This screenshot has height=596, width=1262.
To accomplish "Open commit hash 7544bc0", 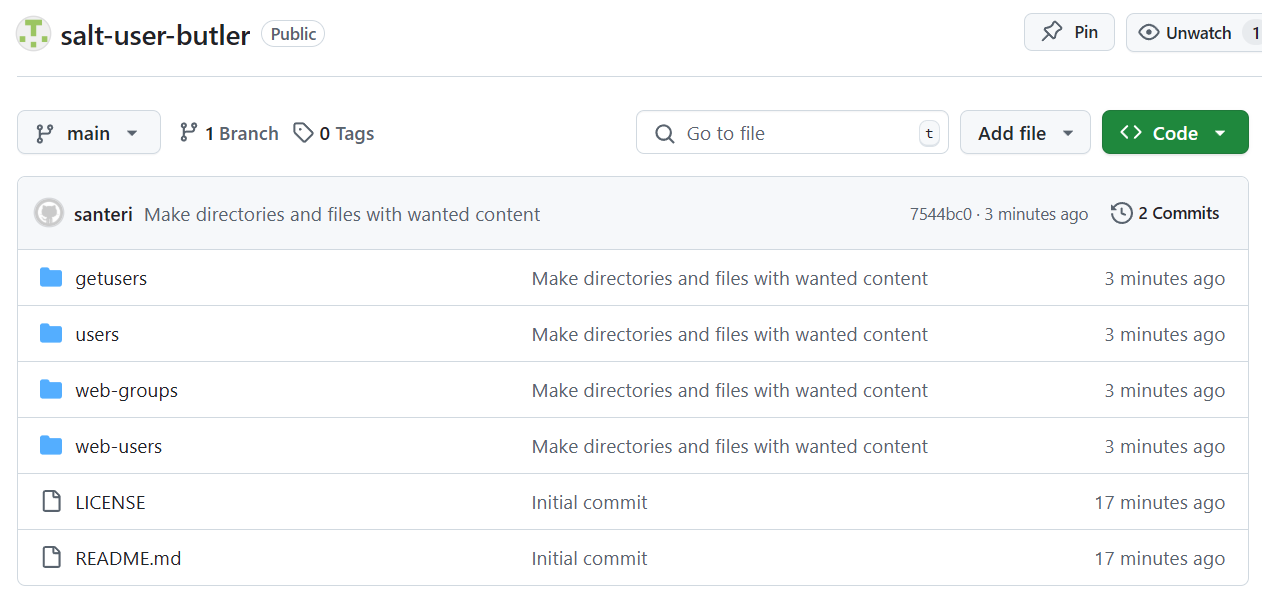I will click(940, 214).
